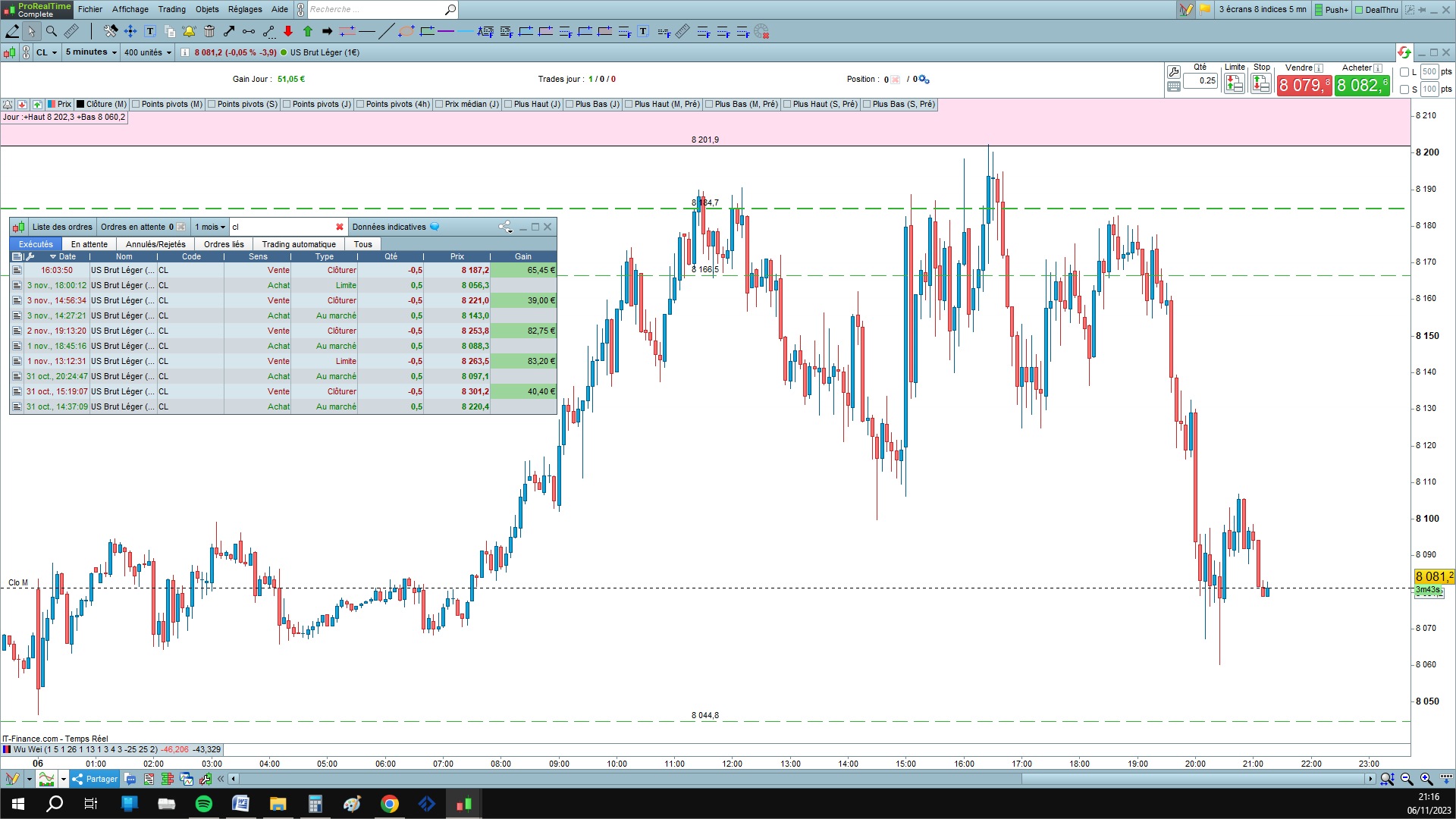Open the 1 mois period dropdown
This screenshot has width=1456, height=819.
210,227
